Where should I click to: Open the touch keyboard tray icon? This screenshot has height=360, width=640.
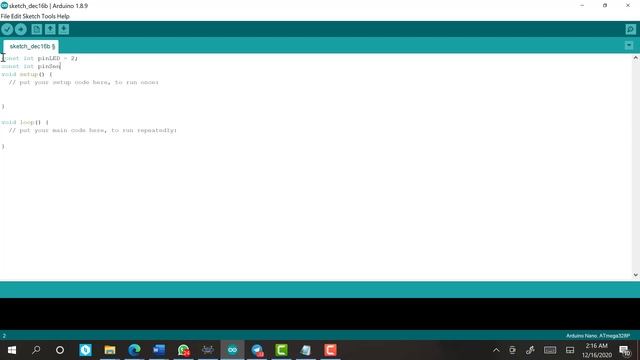coord(550,350)
